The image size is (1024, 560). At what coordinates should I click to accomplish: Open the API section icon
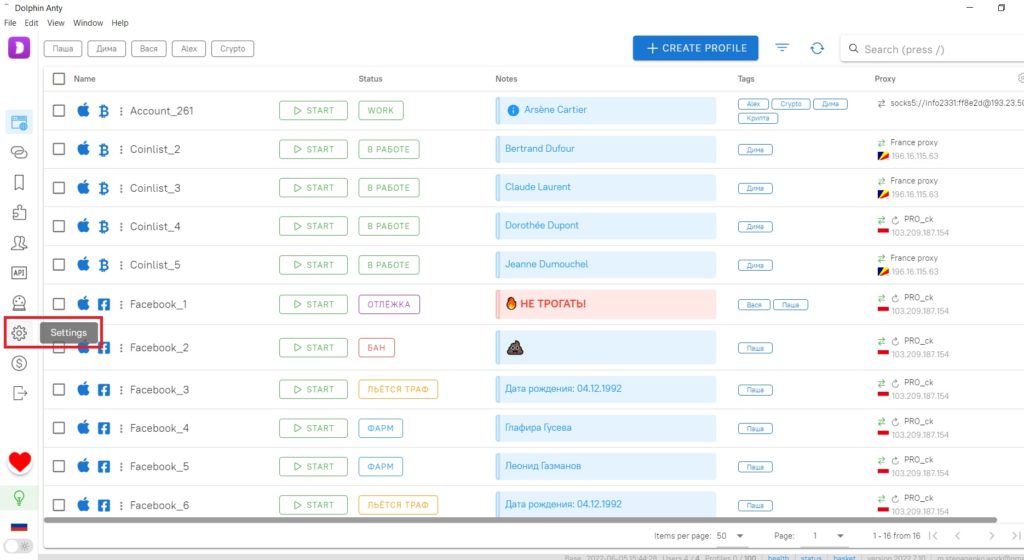pyautogui.click(x=19, y=273)
